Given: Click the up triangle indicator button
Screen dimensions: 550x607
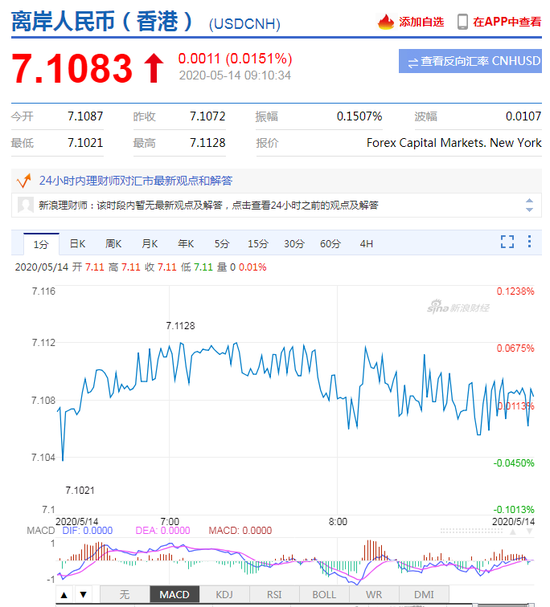Looking at the screenshot, I should point(64,595).
